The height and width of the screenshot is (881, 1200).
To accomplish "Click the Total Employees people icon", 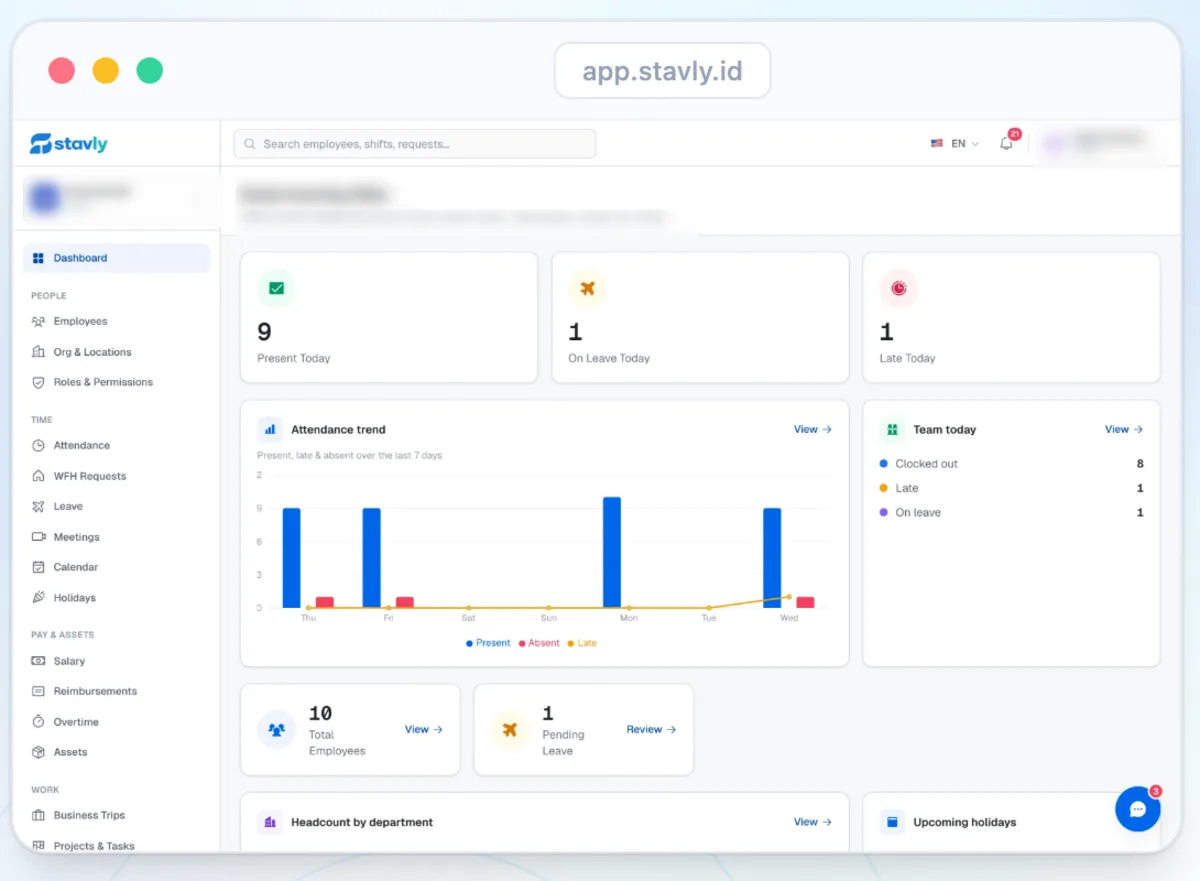I will (277, 730).
